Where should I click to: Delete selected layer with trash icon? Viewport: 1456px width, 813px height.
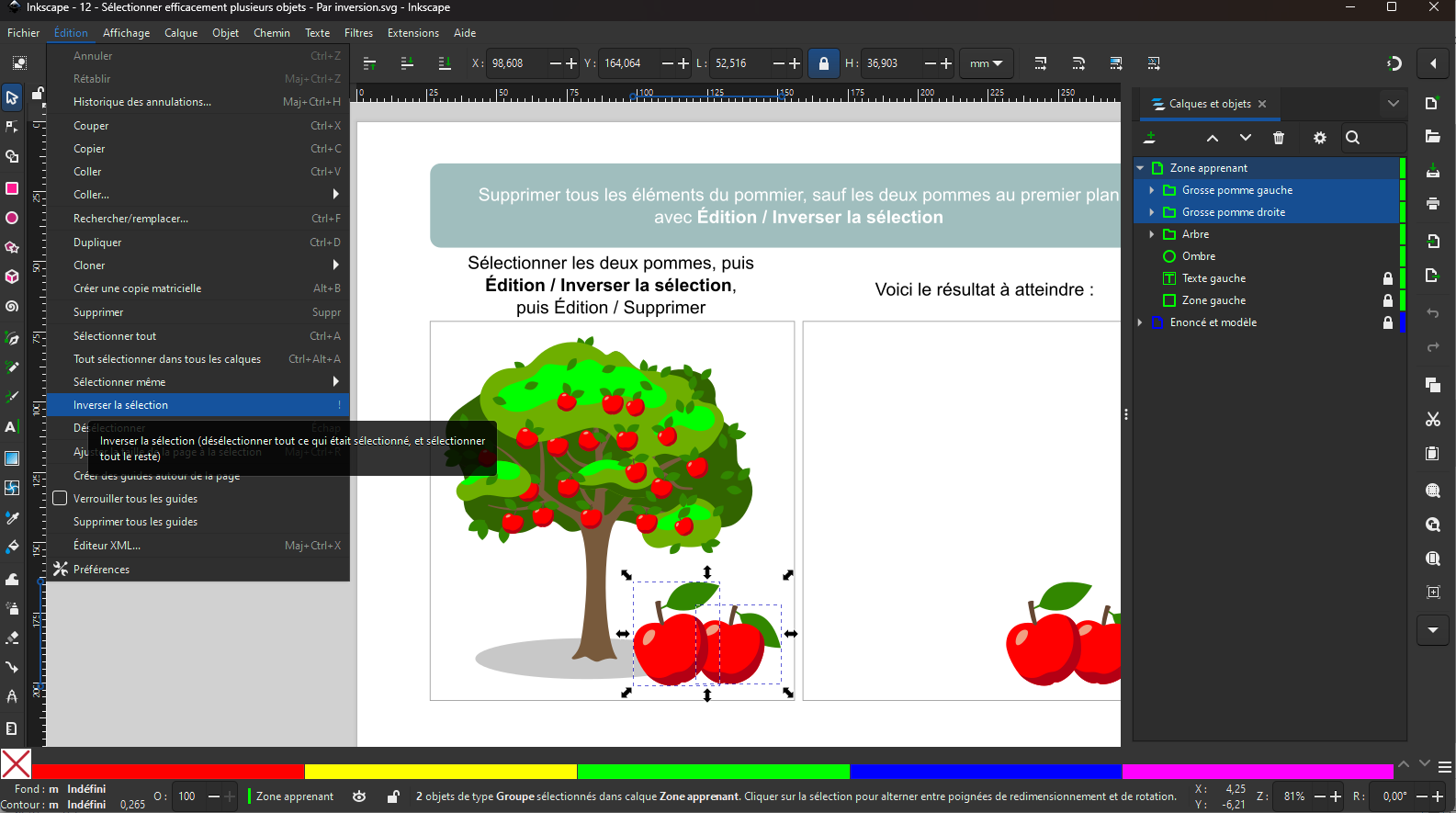1279,138
